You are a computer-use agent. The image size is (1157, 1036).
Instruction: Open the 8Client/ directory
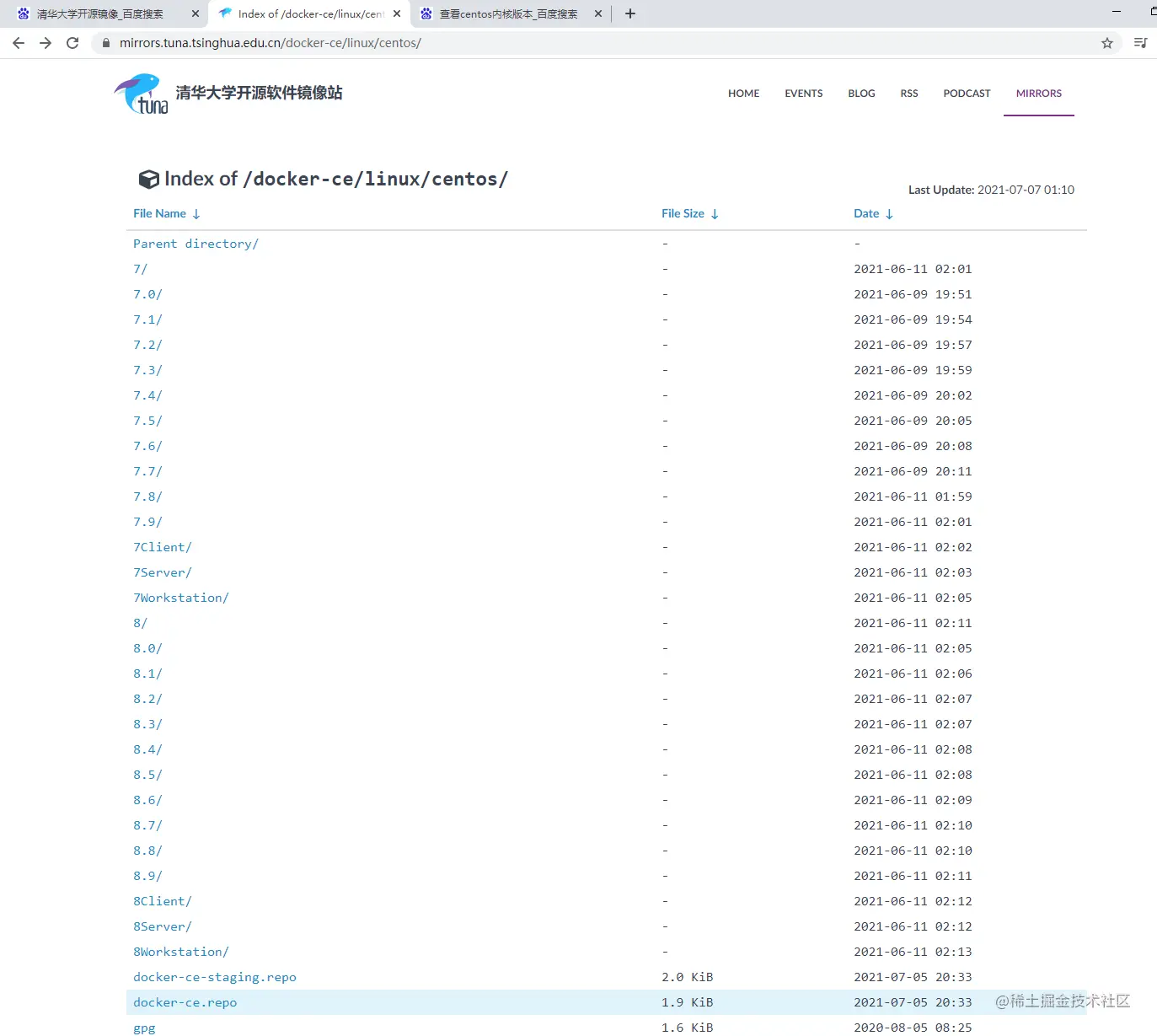point(163,901)
